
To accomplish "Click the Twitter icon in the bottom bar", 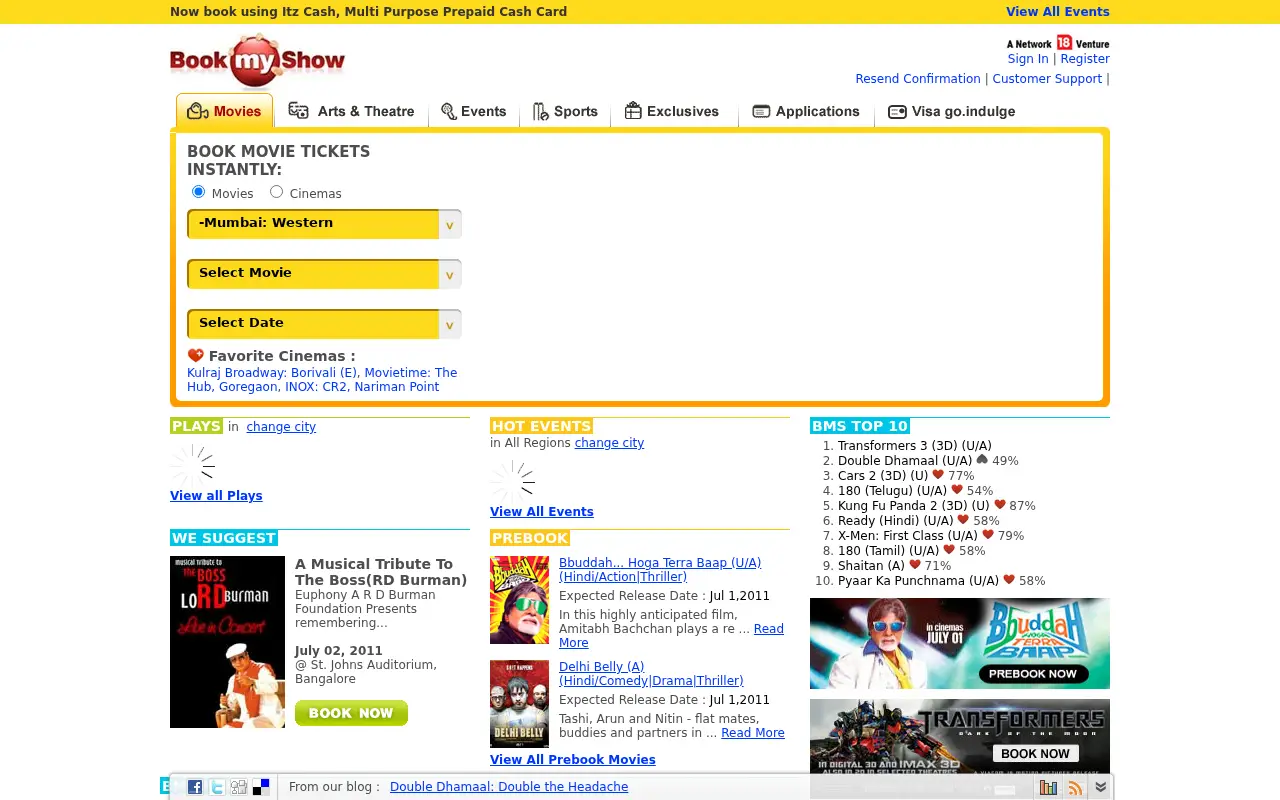I will (217, 787).
